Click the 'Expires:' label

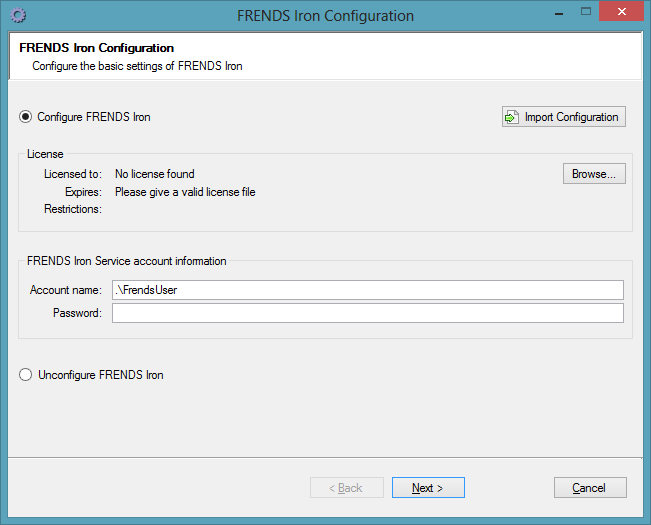(83, 192)
